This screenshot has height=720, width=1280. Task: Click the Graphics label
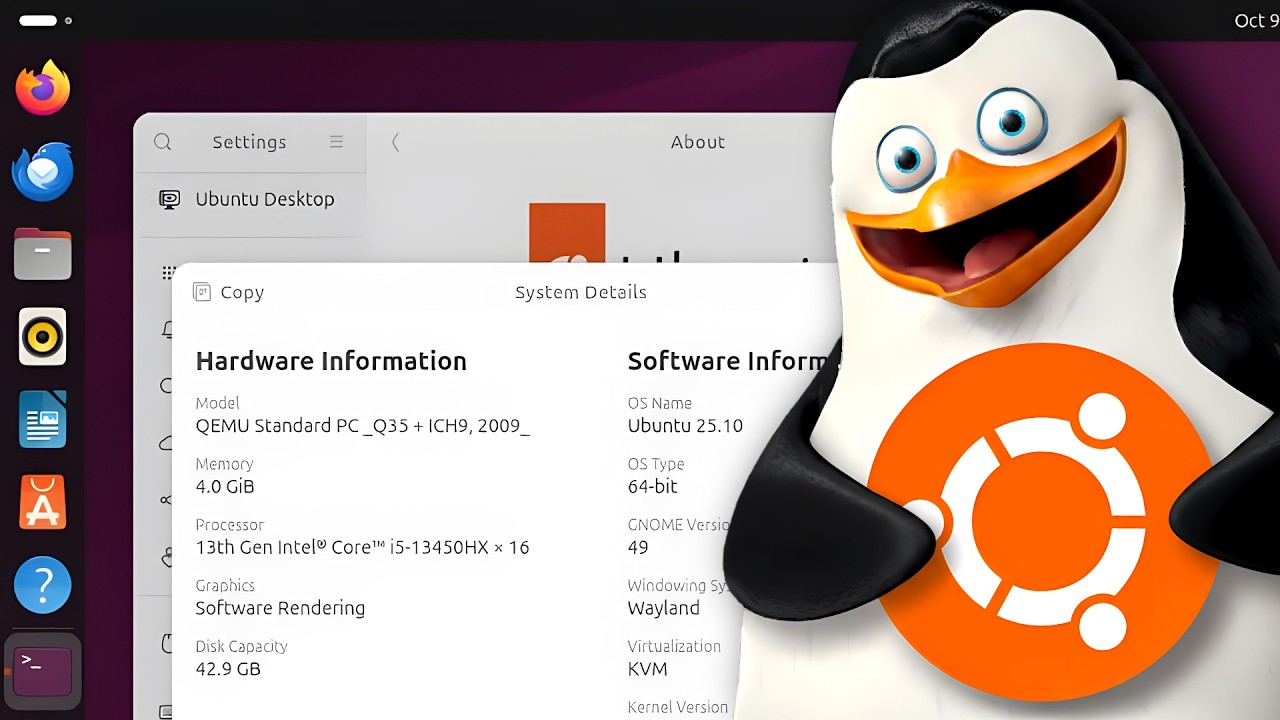tap(225, 586)
